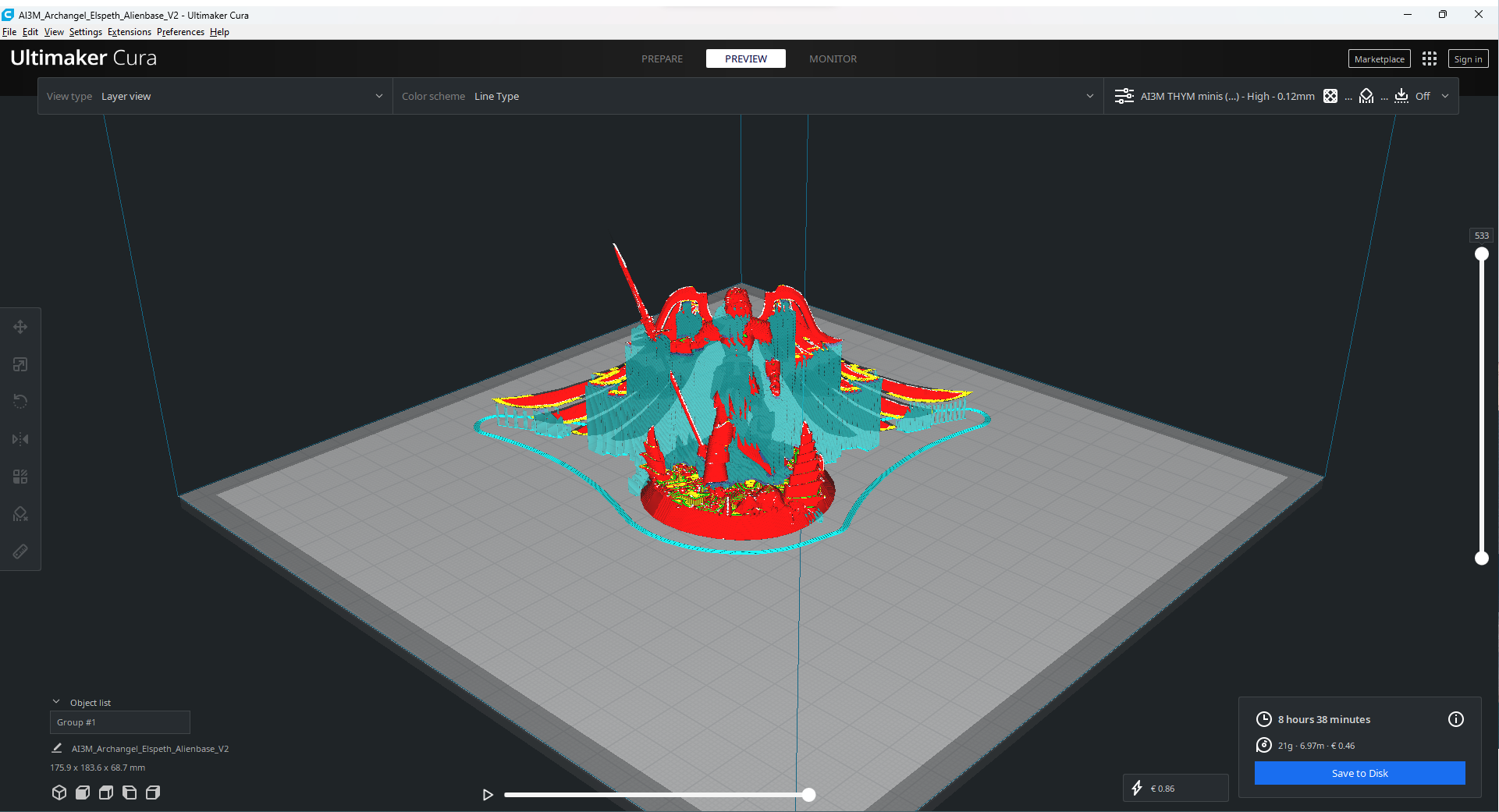Click the top layer slider handle
The height and width of the screenshot is (812, 1499).
pyautogui.click(x=1482, y=254)
